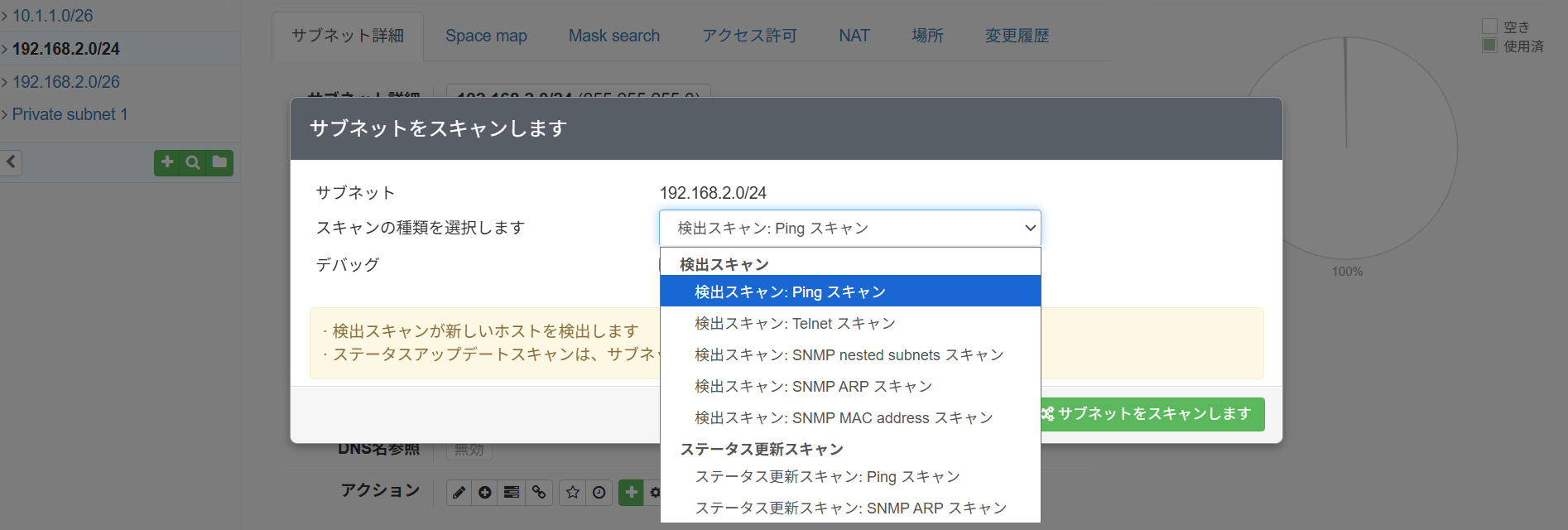This screenshot has width=1568, height=530.
Task: Select ステータス更新スキャン: SNMP ARP スキャン
Action: (x=850, y=508)
